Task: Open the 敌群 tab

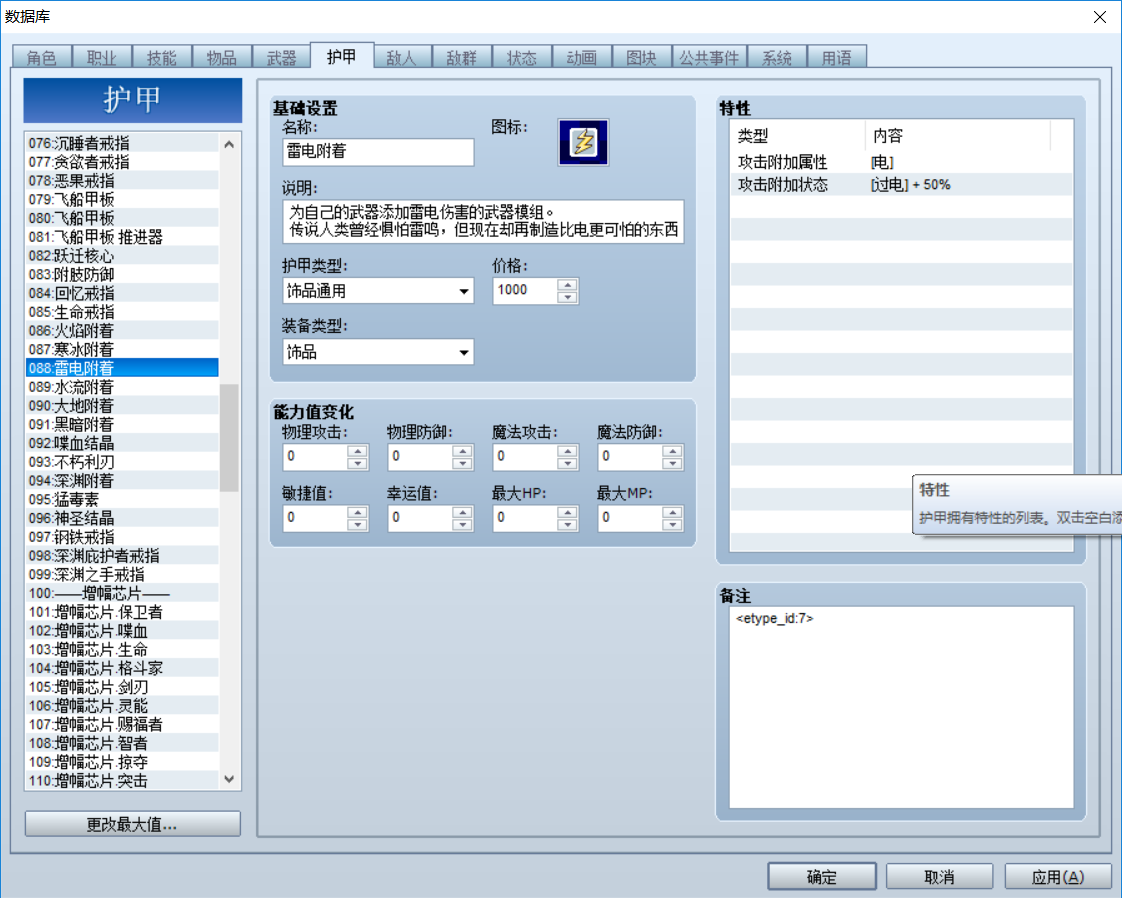Action: point(462,57)
